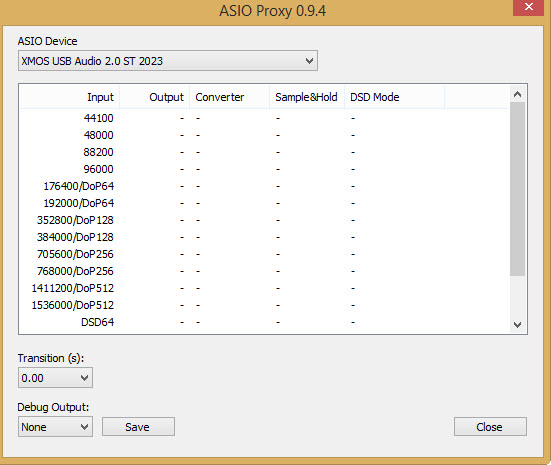Click the scroll up arrow in the list

pyautogui.click(x=517, y=94)
